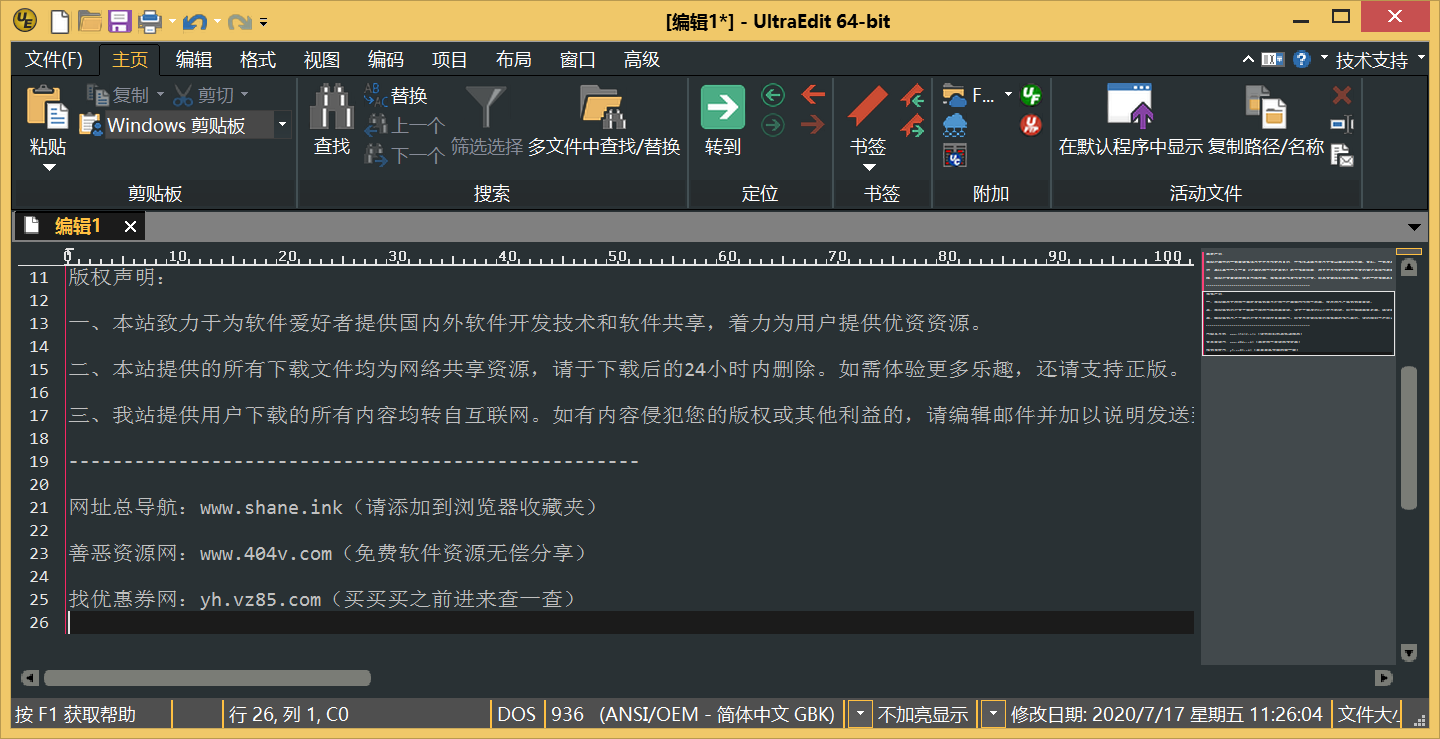1440x739 pixels.
Task: Click the red 书签 bookmark icon
Action: [x=868, y=106]
